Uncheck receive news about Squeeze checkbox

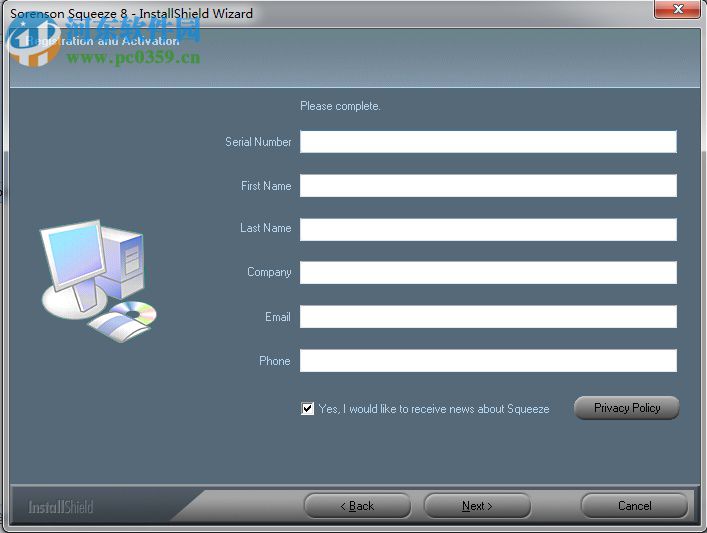tap(308, 409)
